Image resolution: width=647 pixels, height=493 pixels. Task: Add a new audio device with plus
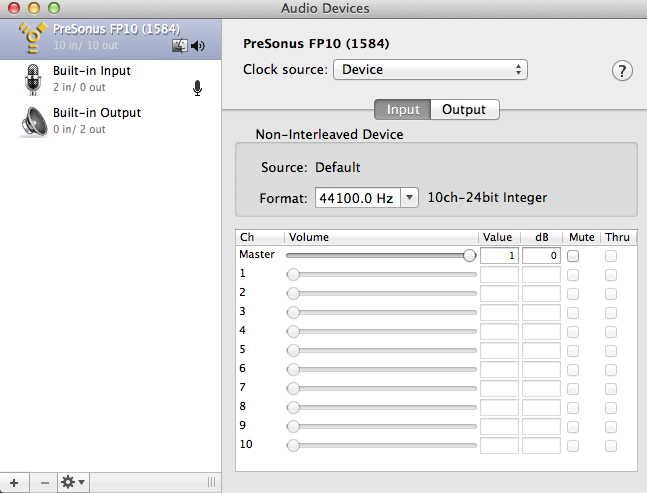(14, 482)
